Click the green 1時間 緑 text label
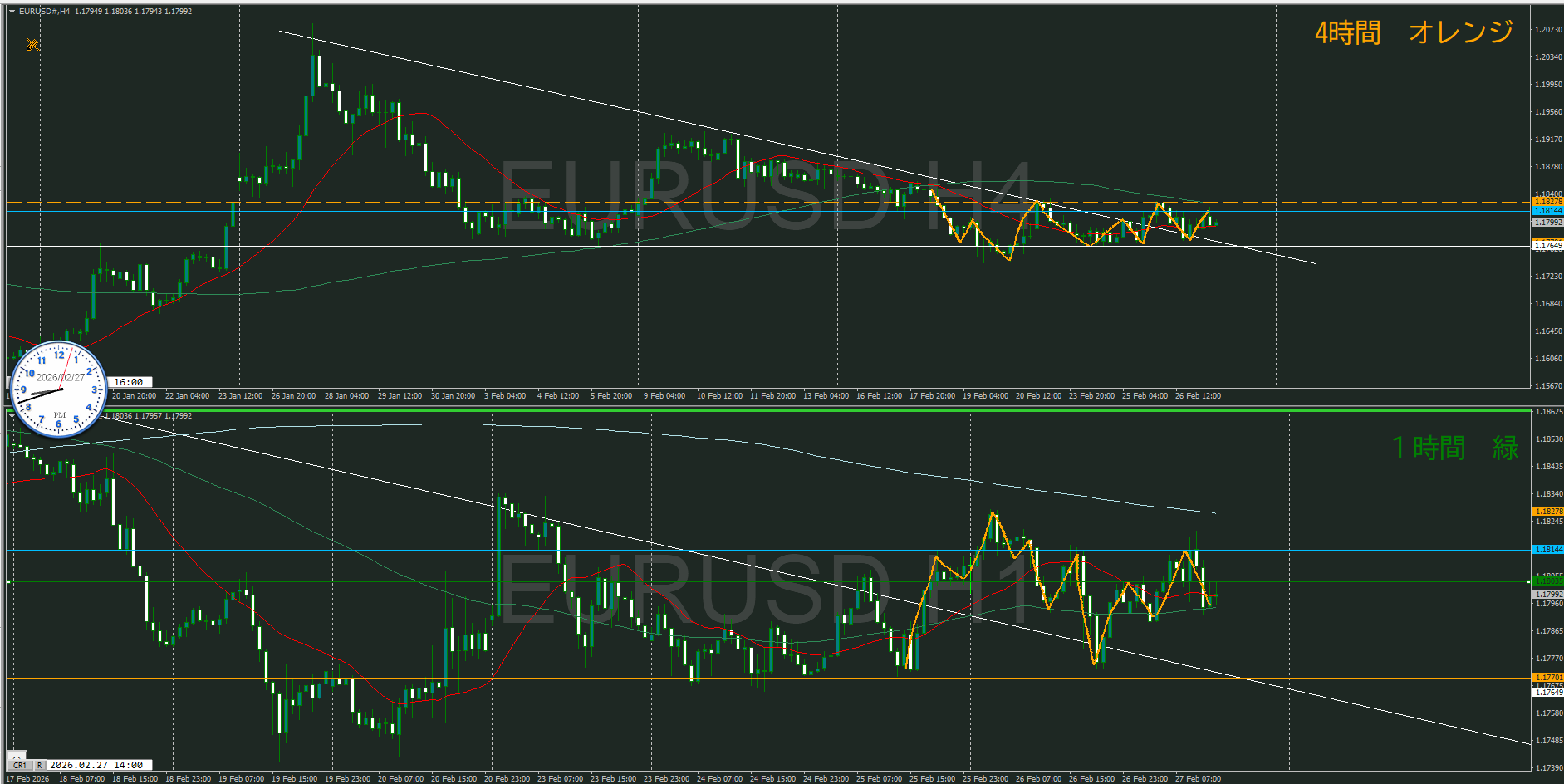 [x=1455, y=448]
